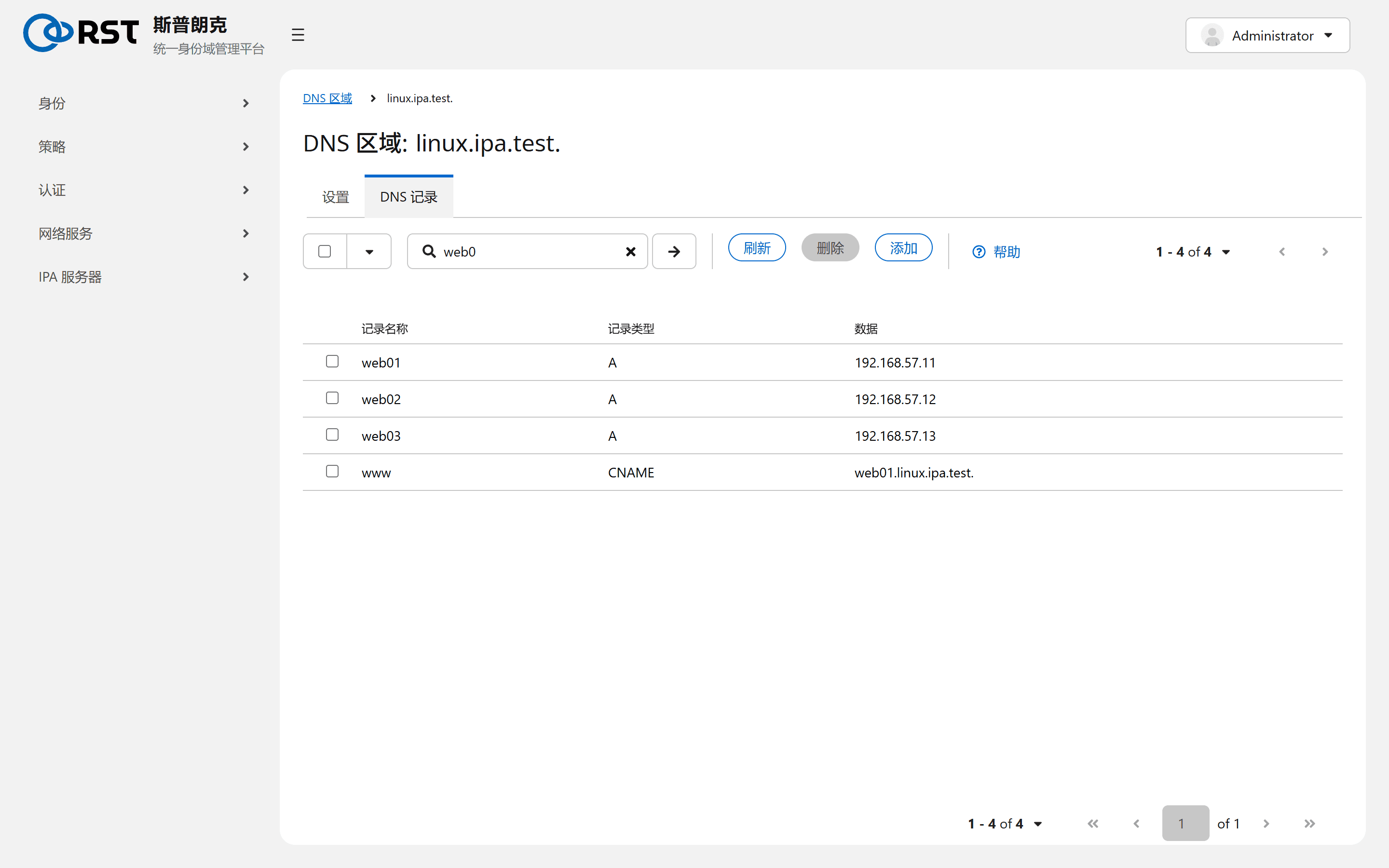Go to previous page in top pagination

pos(1281,252)
